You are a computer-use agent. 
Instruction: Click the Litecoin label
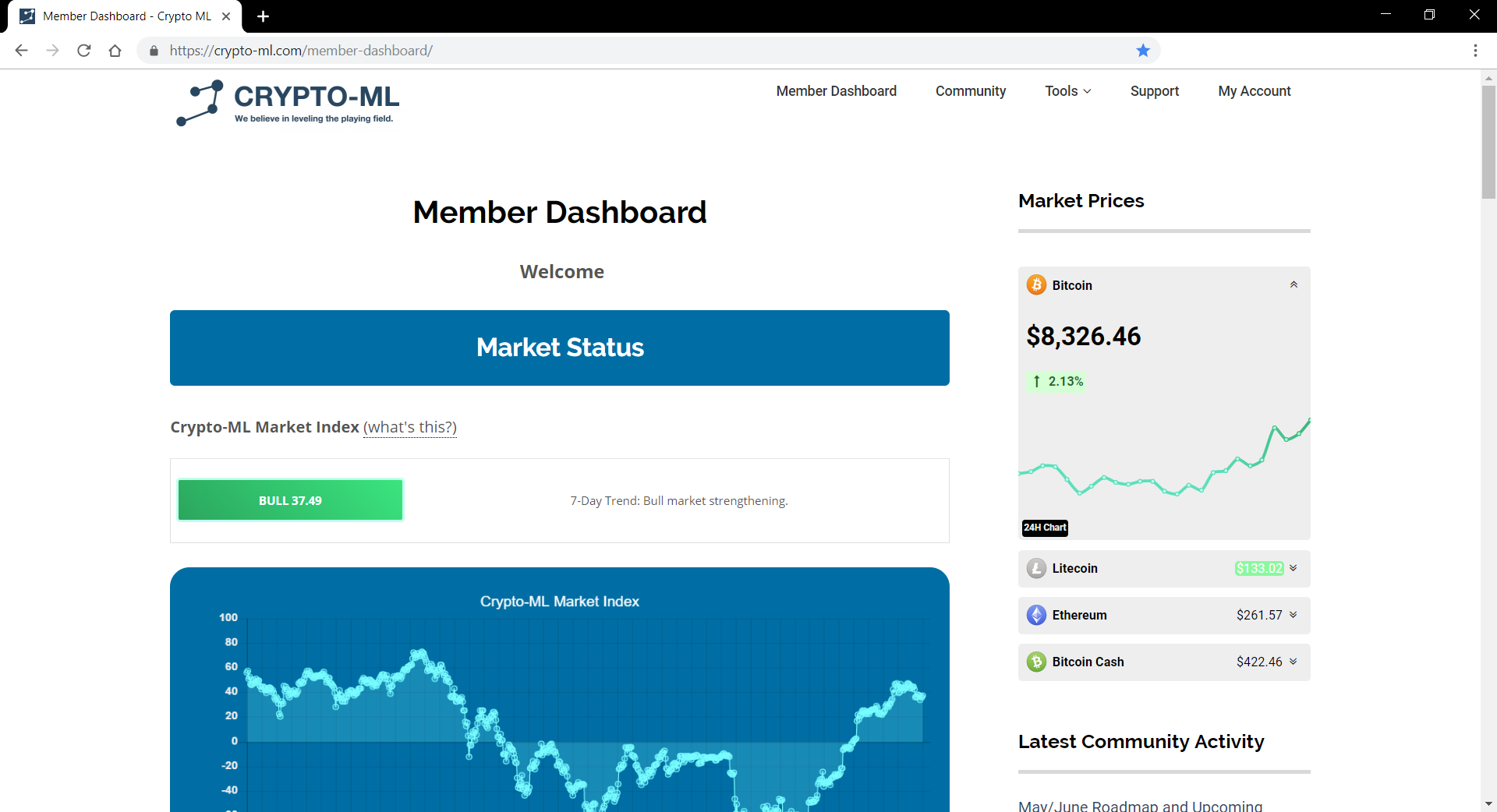tap(1074, 569)
